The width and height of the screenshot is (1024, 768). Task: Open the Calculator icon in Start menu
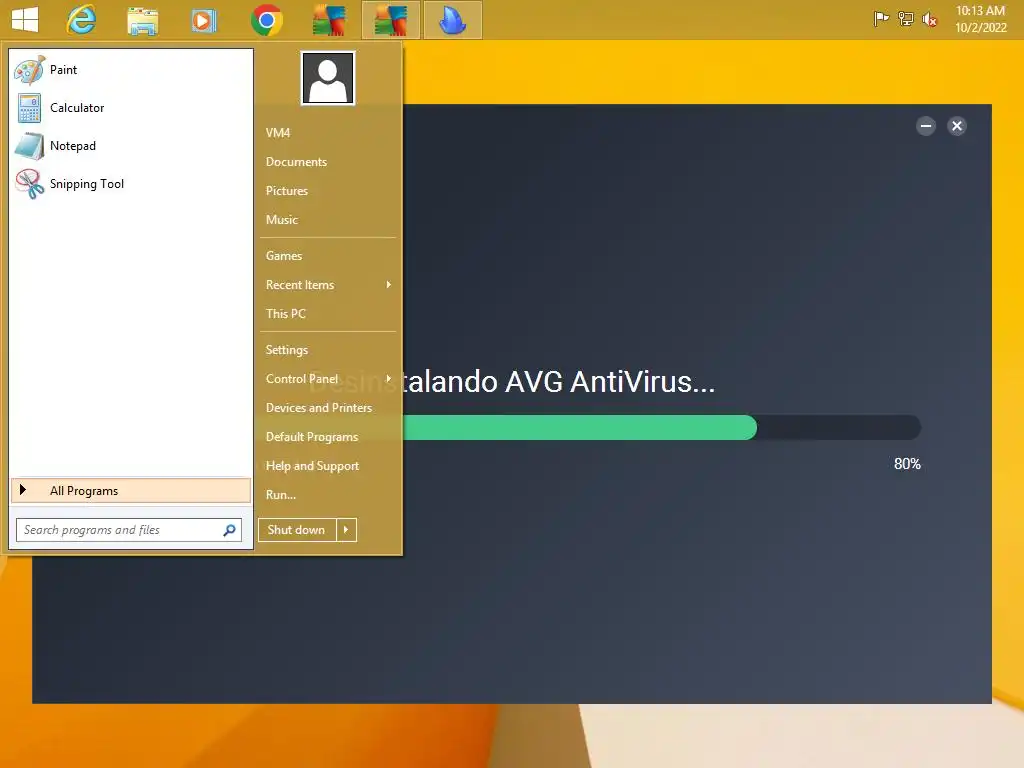click(29, 108)
